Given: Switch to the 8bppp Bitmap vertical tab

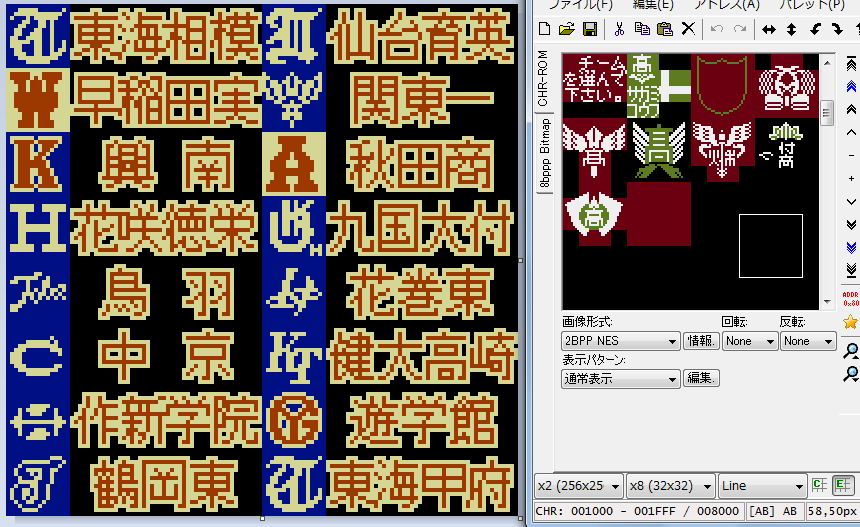Looking at the screenshot, I should pyautogui.click(x=544, y=154).
